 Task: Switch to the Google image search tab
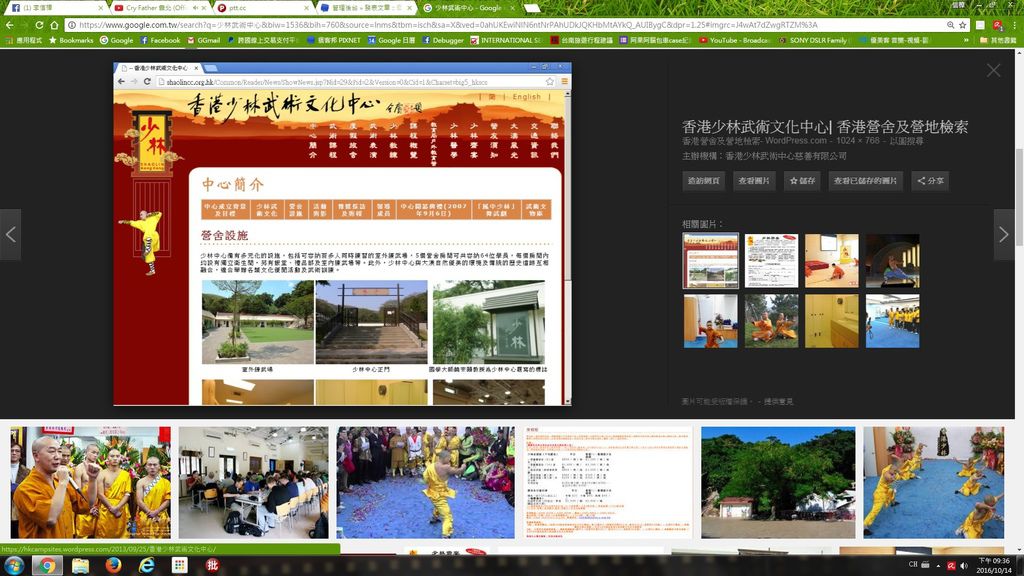[x=469, y=8]
